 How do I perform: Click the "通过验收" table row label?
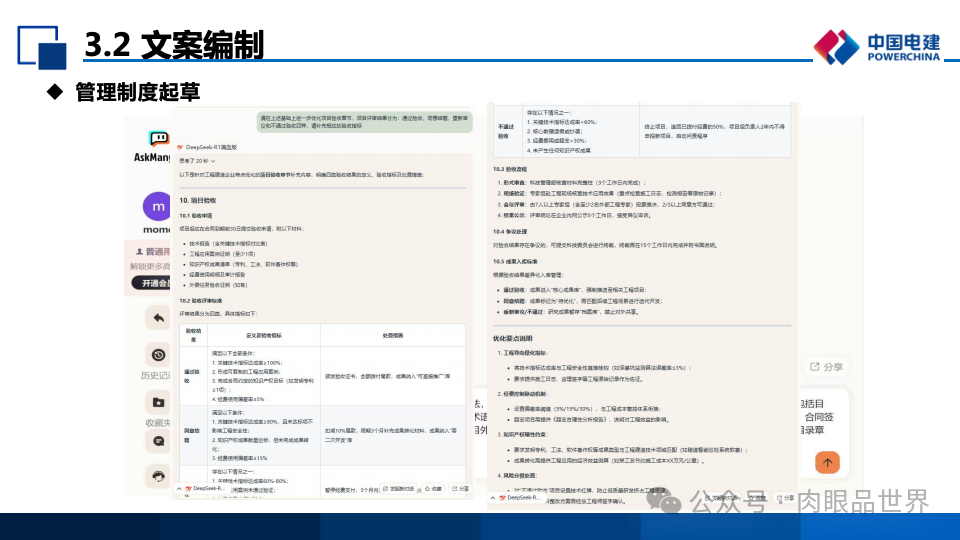pyautogui.click(x=192, y=376)
